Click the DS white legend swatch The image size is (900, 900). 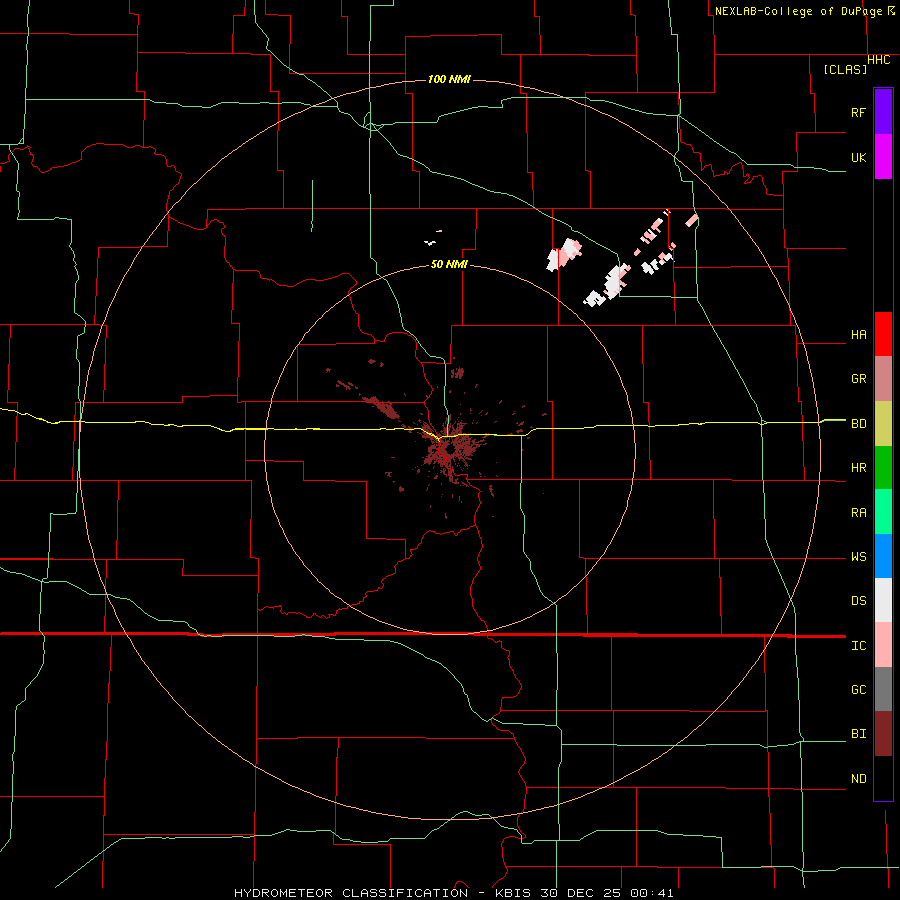883,600
